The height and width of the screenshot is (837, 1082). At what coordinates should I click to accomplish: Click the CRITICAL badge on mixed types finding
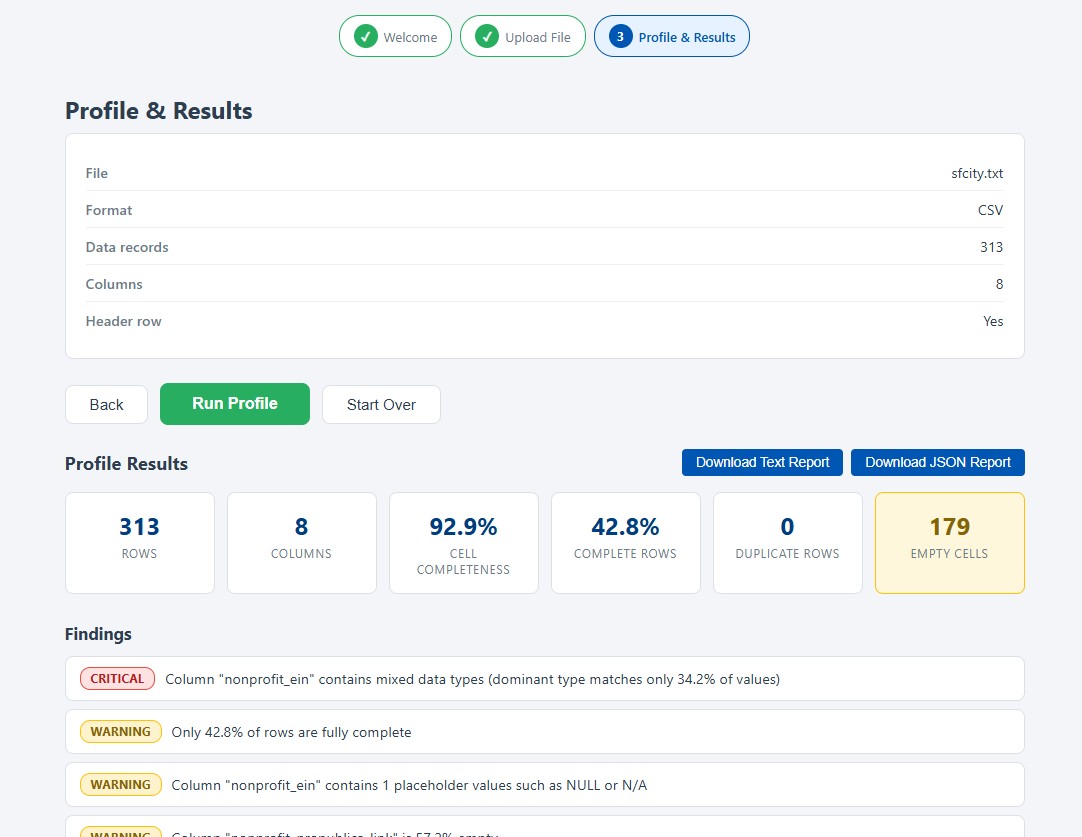(117, 678)
